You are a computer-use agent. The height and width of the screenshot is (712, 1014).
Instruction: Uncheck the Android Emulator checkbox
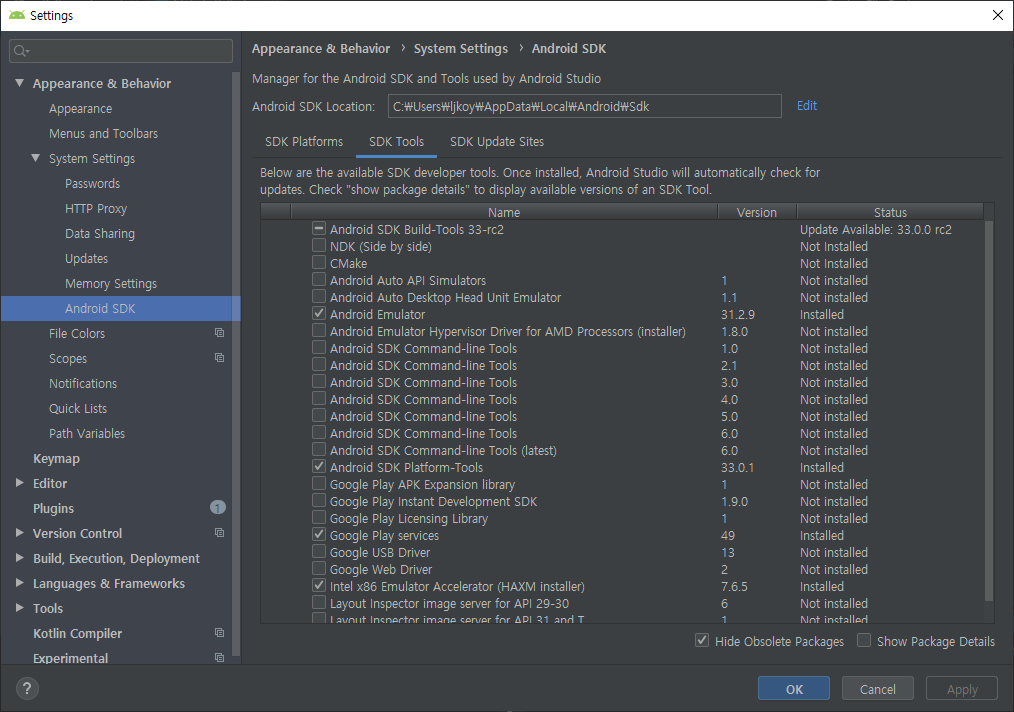[319, 314]
